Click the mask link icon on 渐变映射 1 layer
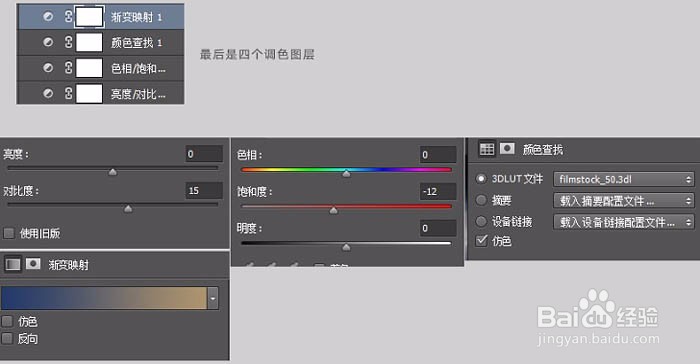Screen dimensions: 700x364 (68, 17)
